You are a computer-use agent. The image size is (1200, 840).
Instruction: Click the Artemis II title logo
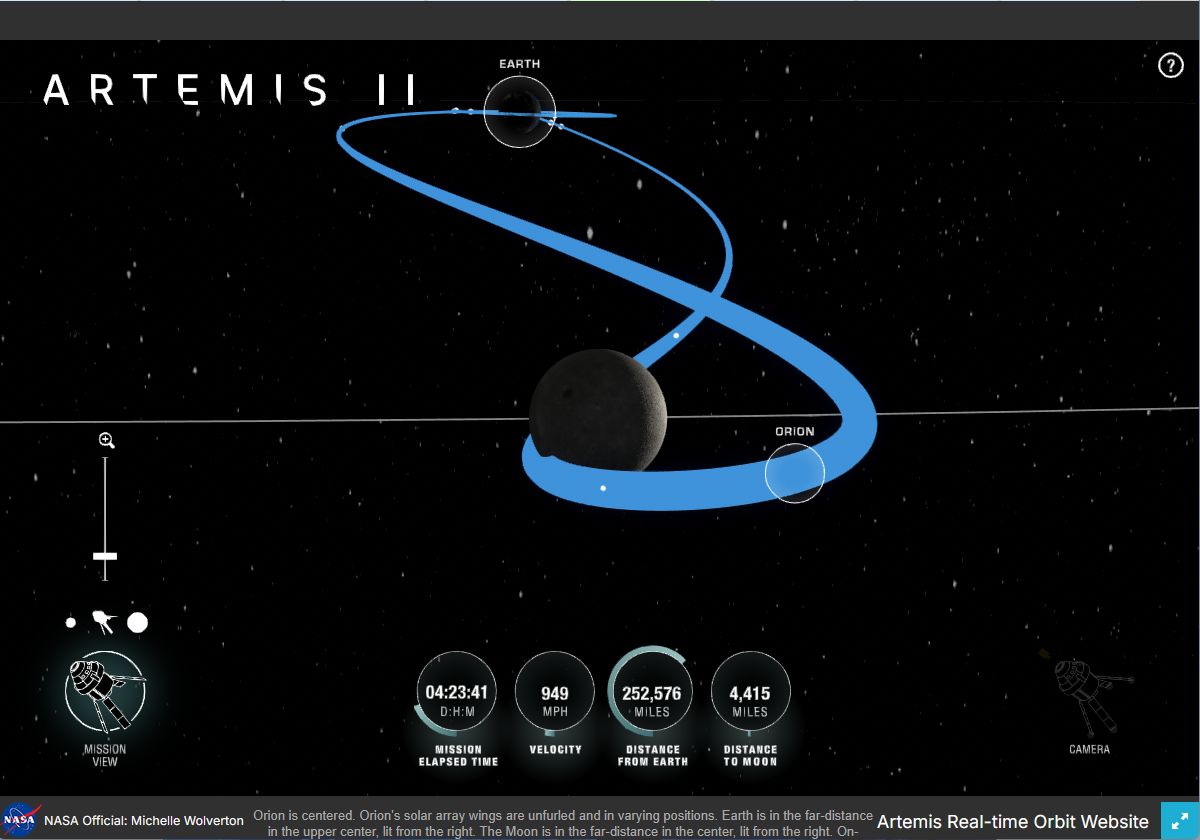pyautogui.click(x=229, y=90)
